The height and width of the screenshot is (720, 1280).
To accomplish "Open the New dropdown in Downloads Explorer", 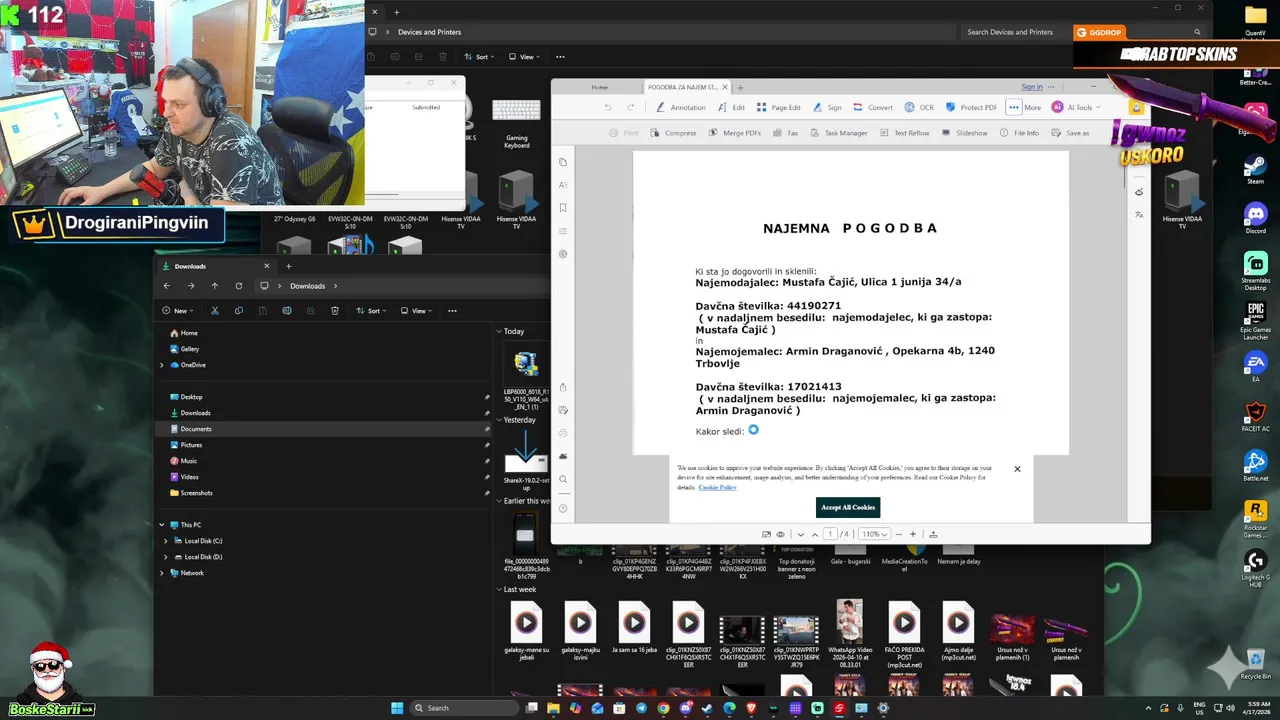I will pyautogui.click(x=178, y=311).
